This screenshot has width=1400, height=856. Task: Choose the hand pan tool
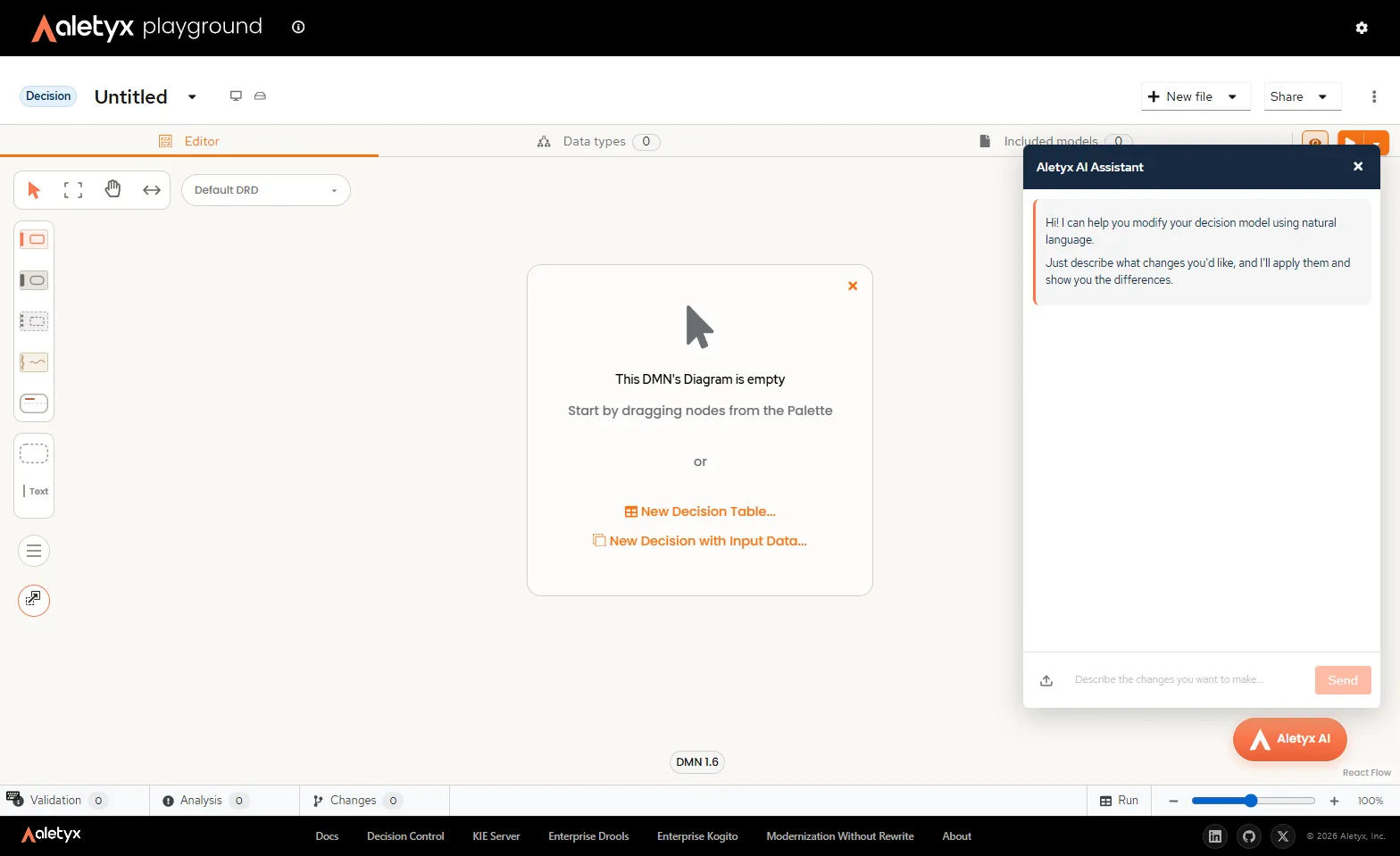click(112, 189)
